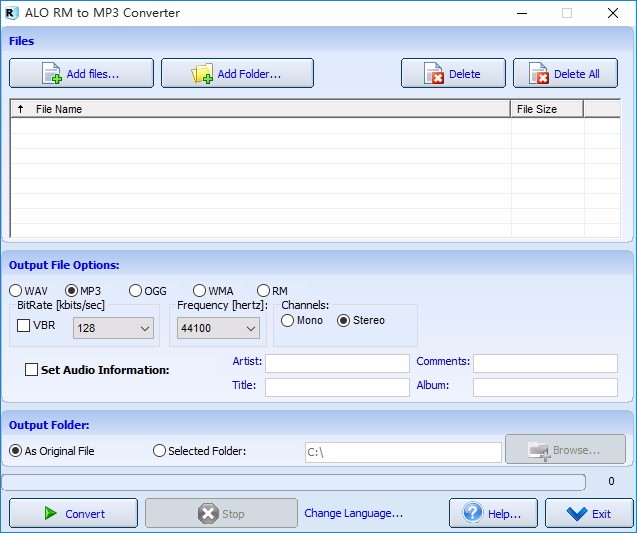Choose As Original File output option
Screen dimensions: 637x533
point(52,451)
